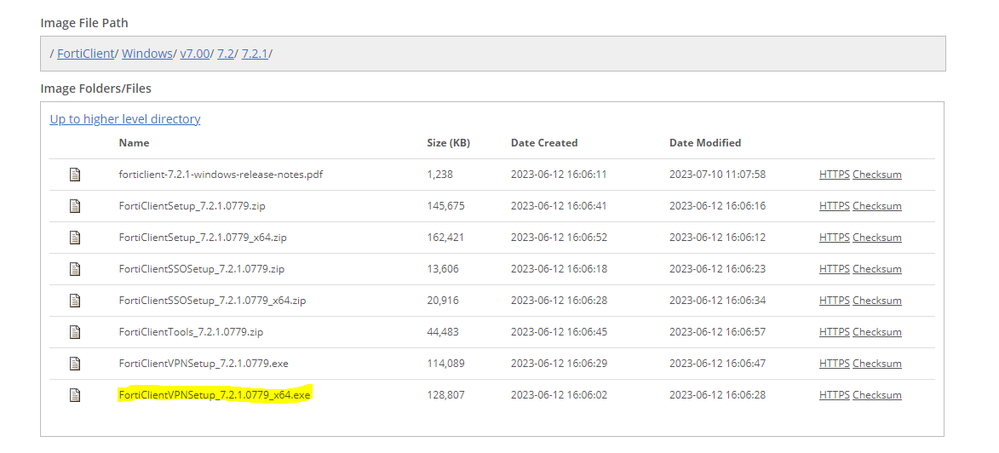Image resolution: width=999 pixels, height=453 pixels.
Task: Click file icon beside FortiClientSetup_7.2.1.0779_x64.zip
Action: coord(74,238)
